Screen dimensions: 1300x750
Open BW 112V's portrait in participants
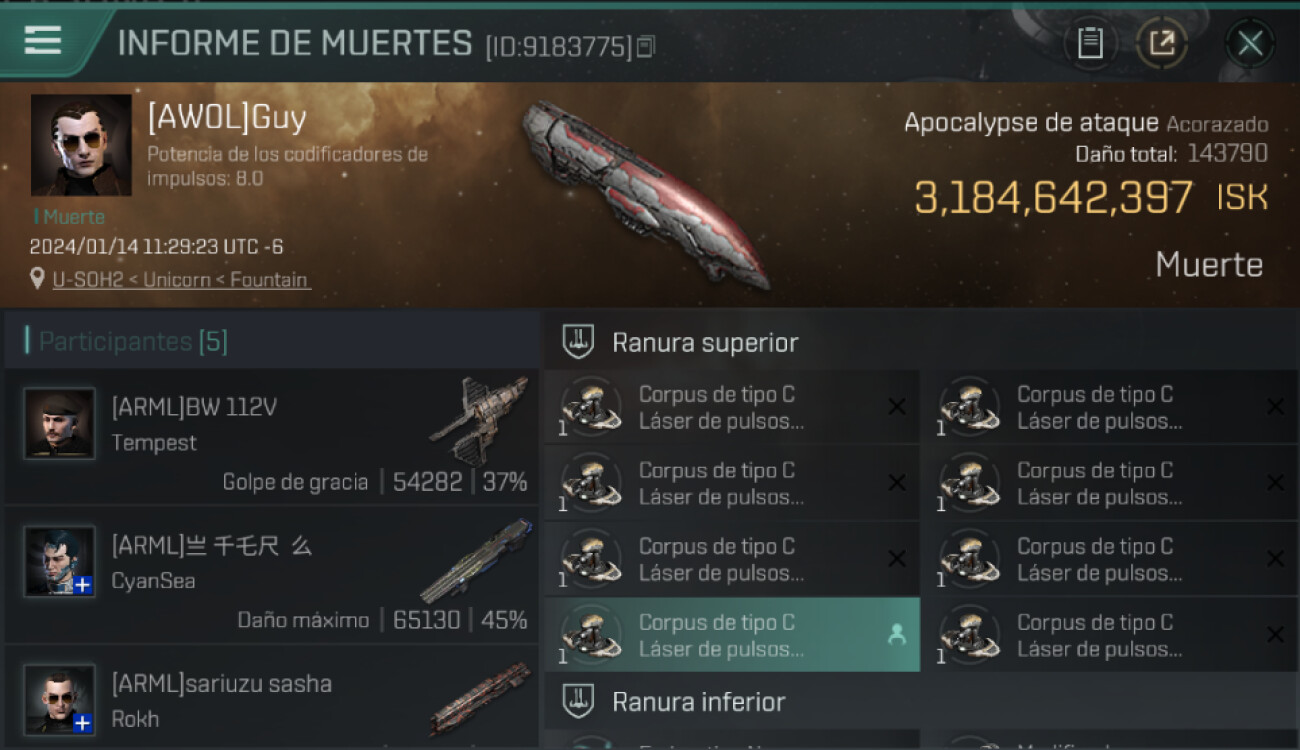tap(60, 424)
